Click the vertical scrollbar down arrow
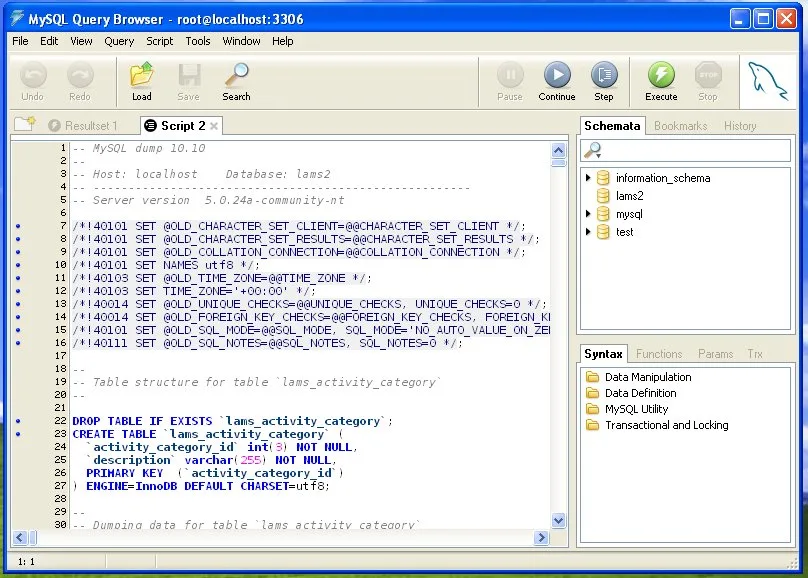The height and width of the screenshot is (578, 808). 558,520
